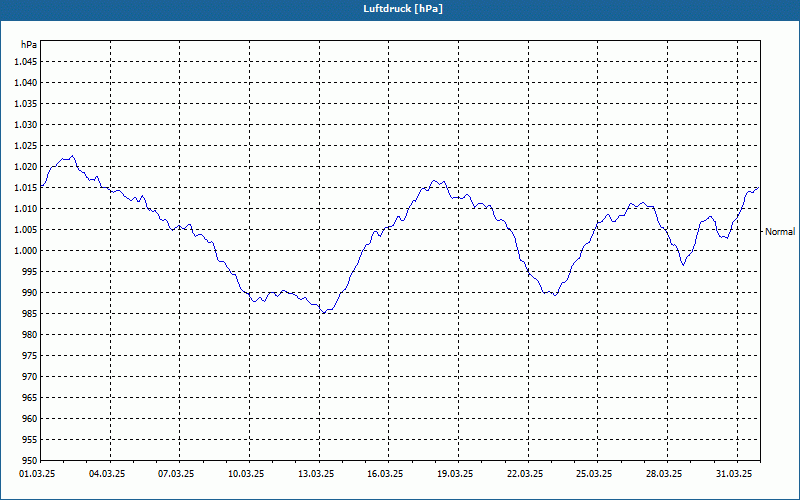Click the 10.03.25 date label
This screenshot has height=500, width=800.
pos(246,474)
